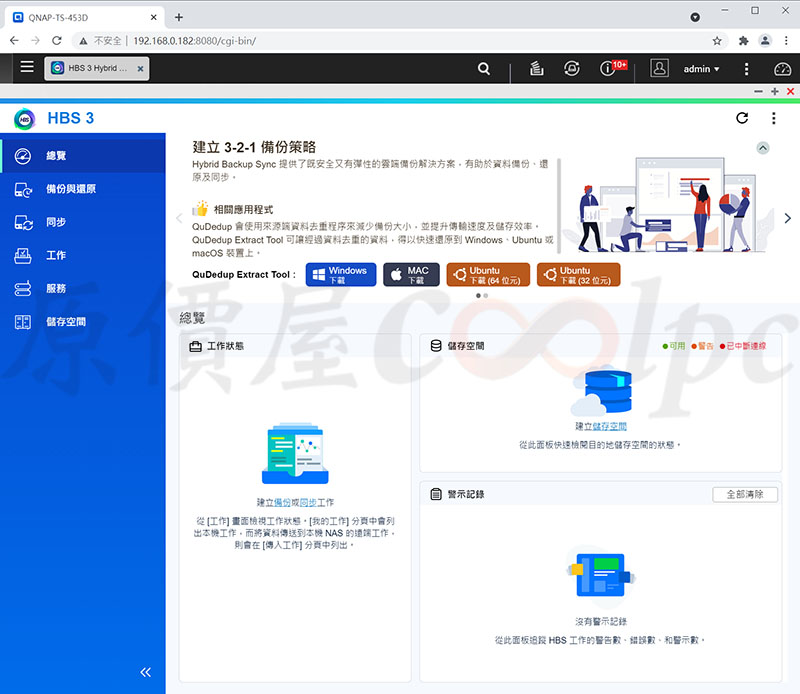Click the 警示記錄 panel list icon
The width and height of the screenshot is (800, 694).
(x=436, y=494)
